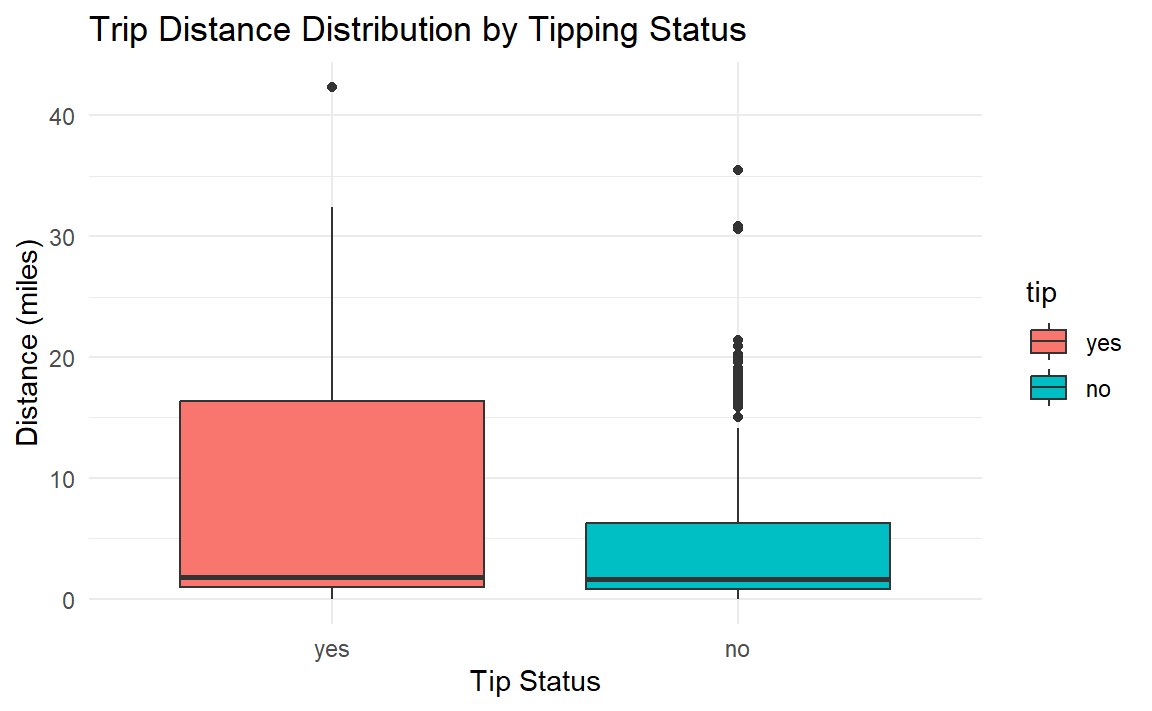1152x711 pixels.
Task: Click the upper whisker of the 'yes' box
Action: click(332, 300)
